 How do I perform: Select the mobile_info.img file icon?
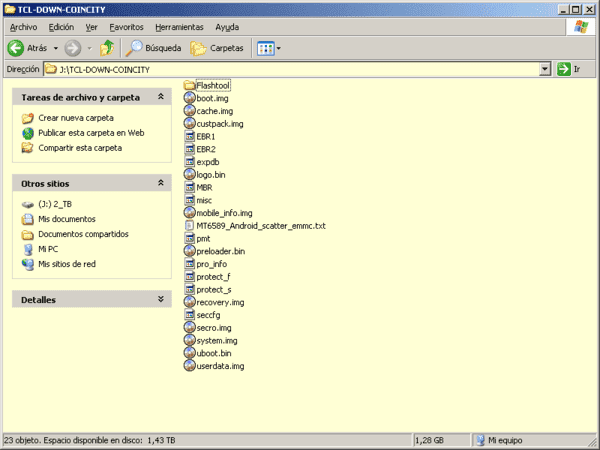click(189, 212)
